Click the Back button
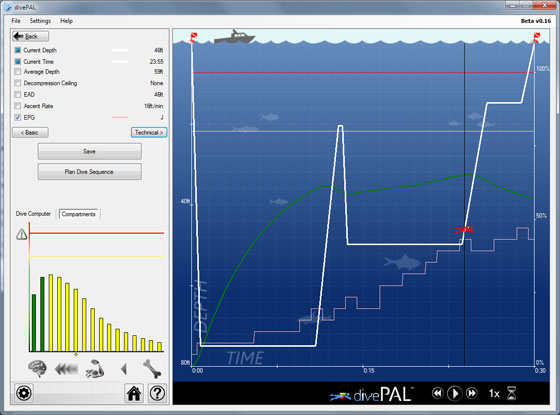The image size is (560, 415). pyautogui.click(x=30, y=36)
